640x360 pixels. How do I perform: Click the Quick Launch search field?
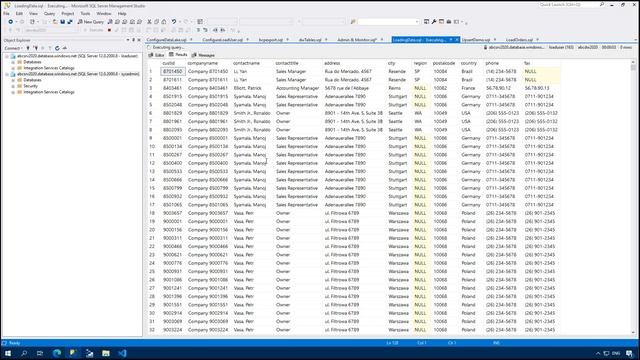click(569, 4)
